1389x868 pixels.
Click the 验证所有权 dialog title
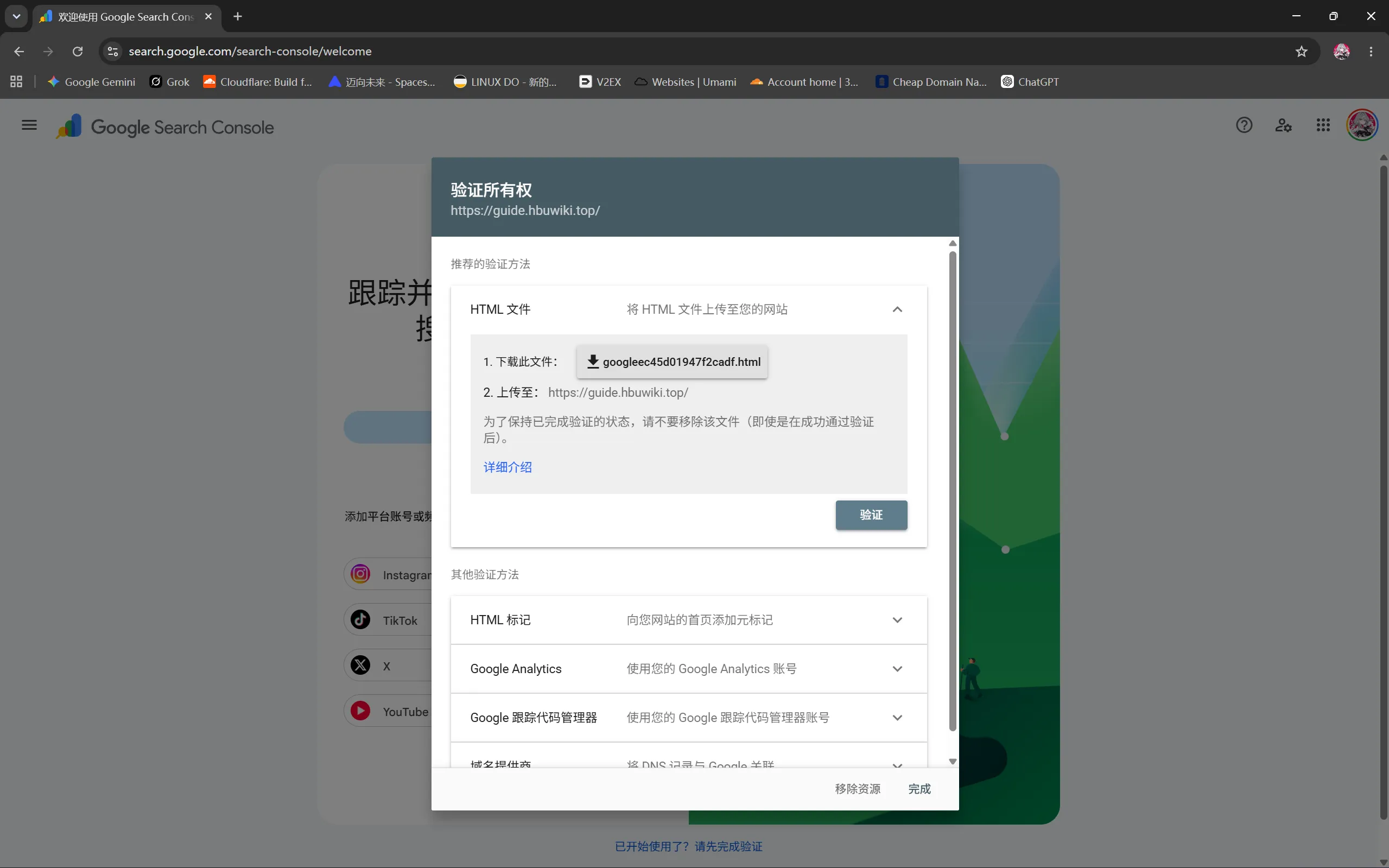click(491, 190)
